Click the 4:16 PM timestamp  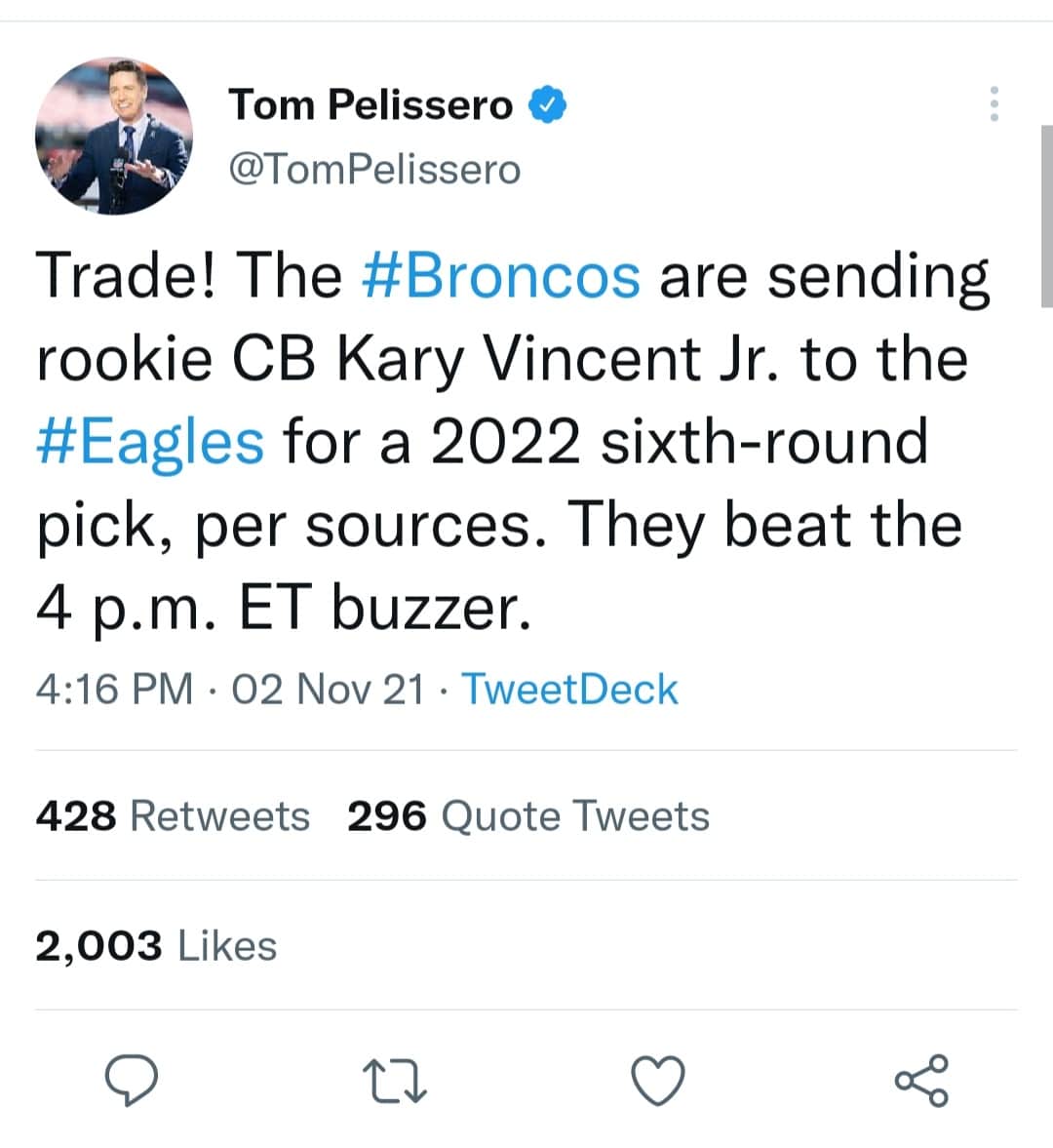[x=114, y=689]
